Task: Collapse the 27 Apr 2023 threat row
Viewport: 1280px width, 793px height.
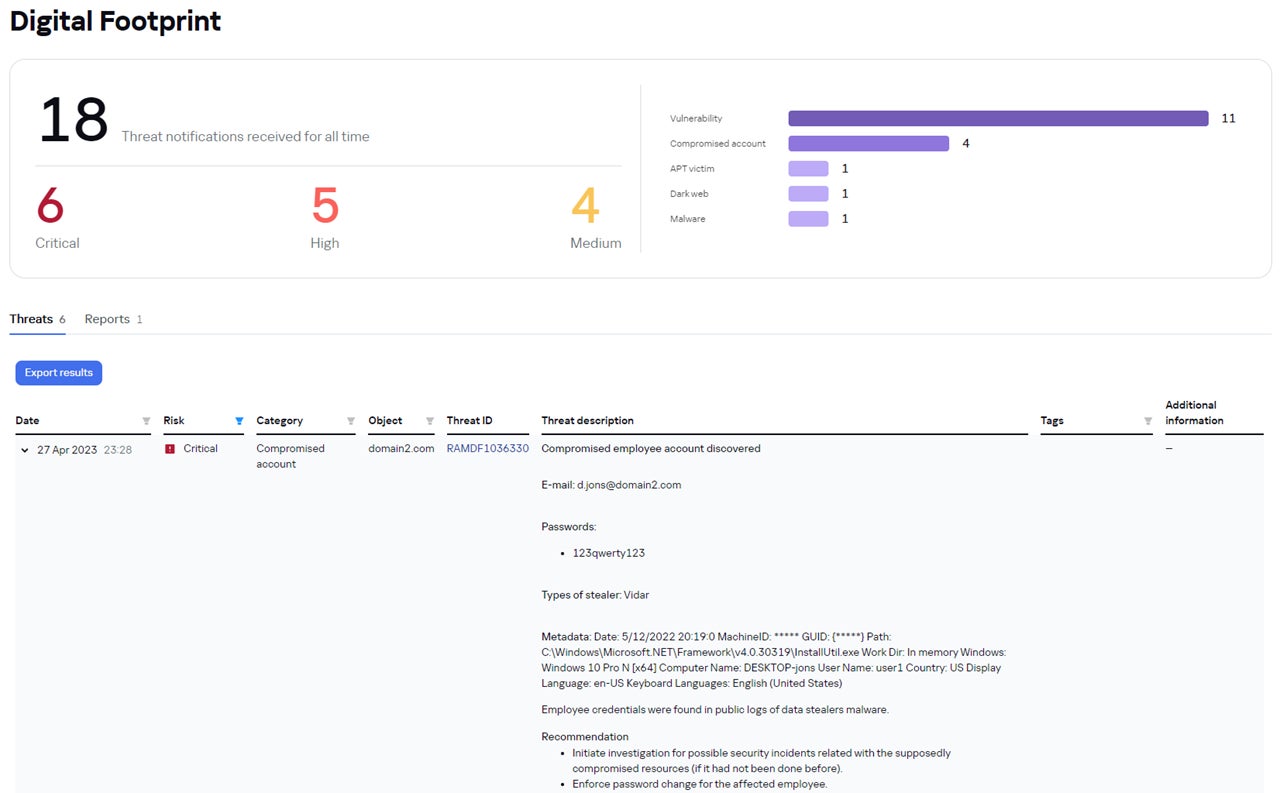Action: pos(25,450)
